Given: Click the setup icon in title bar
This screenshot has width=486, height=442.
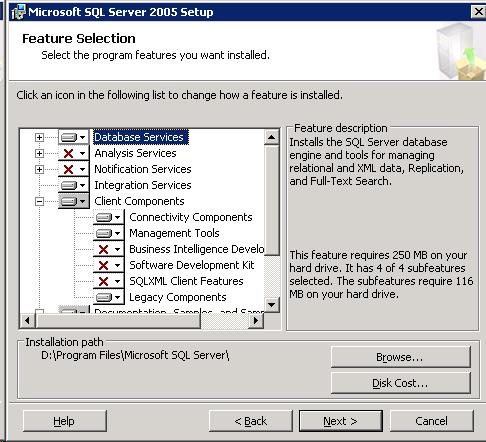Looking at the screenshot, I should pos(18,12).
